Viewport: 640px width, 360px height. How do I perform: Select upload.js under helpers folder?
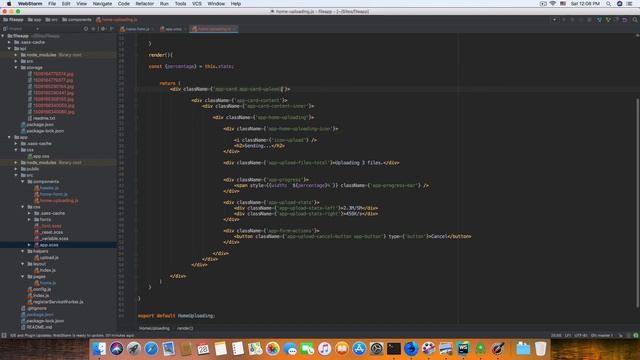pyautogui.click(x=46, y=258)
